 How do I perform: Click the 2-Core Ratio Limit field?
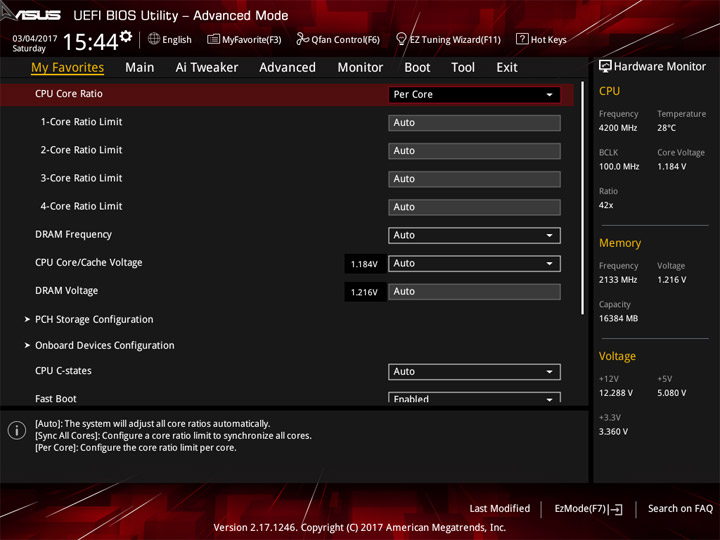click(474, 151)
